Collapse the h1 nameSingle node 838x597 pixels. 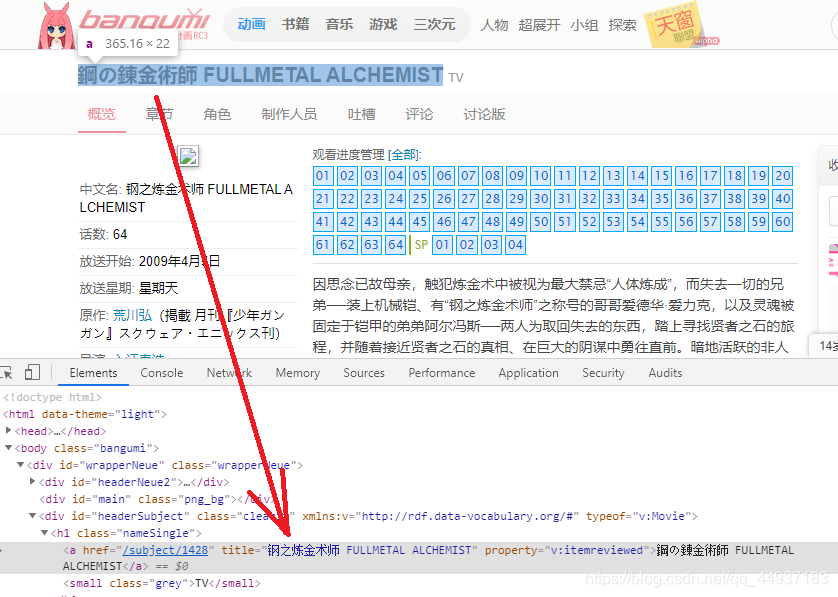tap(44, 533)
